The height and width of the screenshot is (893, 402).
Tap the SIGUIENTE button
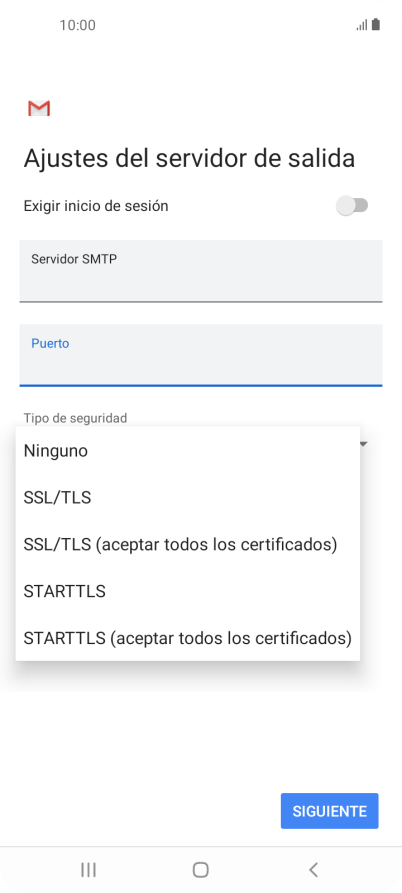(x=330, y=811)
